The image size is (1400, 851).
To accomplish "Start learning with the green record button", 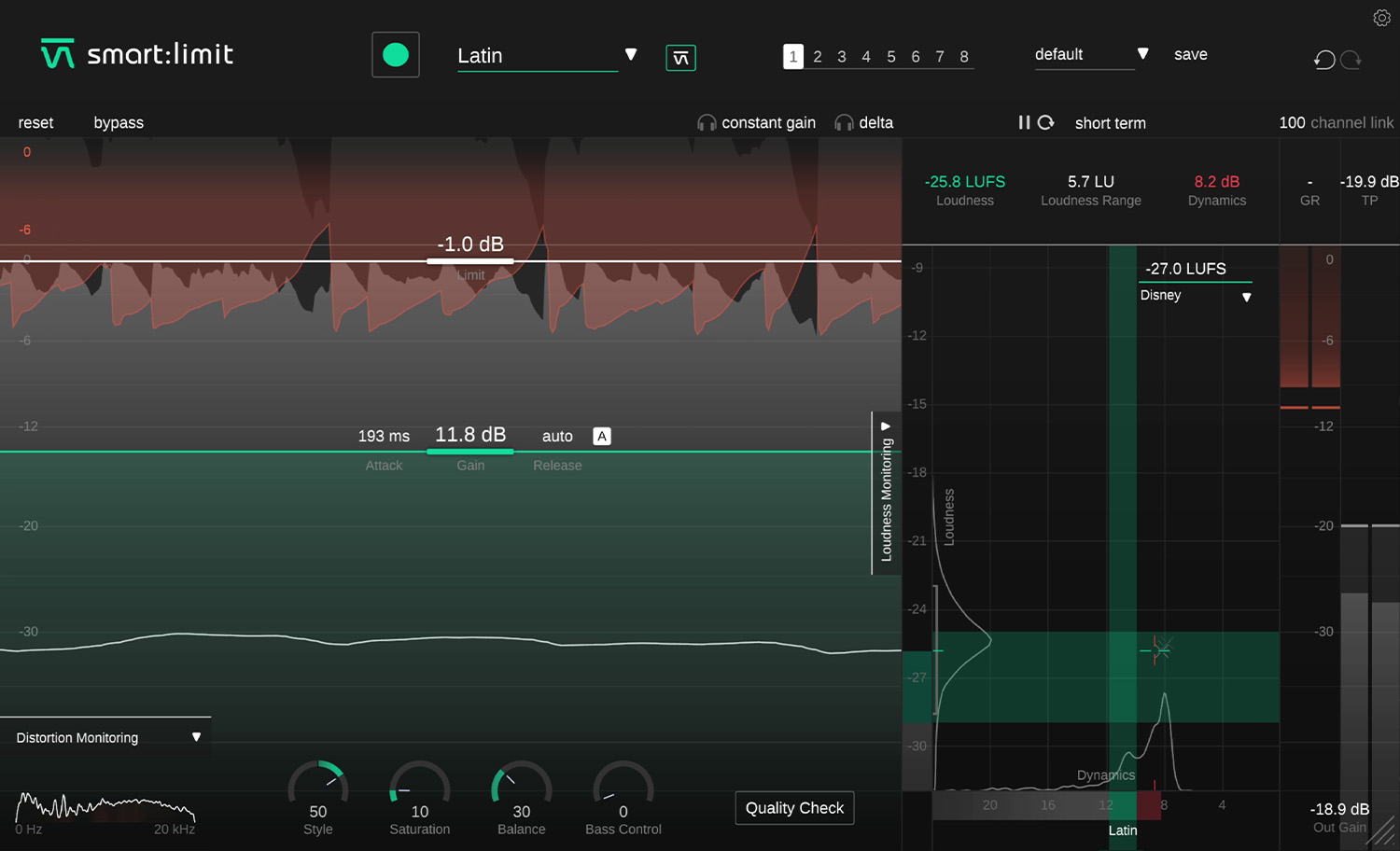I will click(x=396, y=55).
